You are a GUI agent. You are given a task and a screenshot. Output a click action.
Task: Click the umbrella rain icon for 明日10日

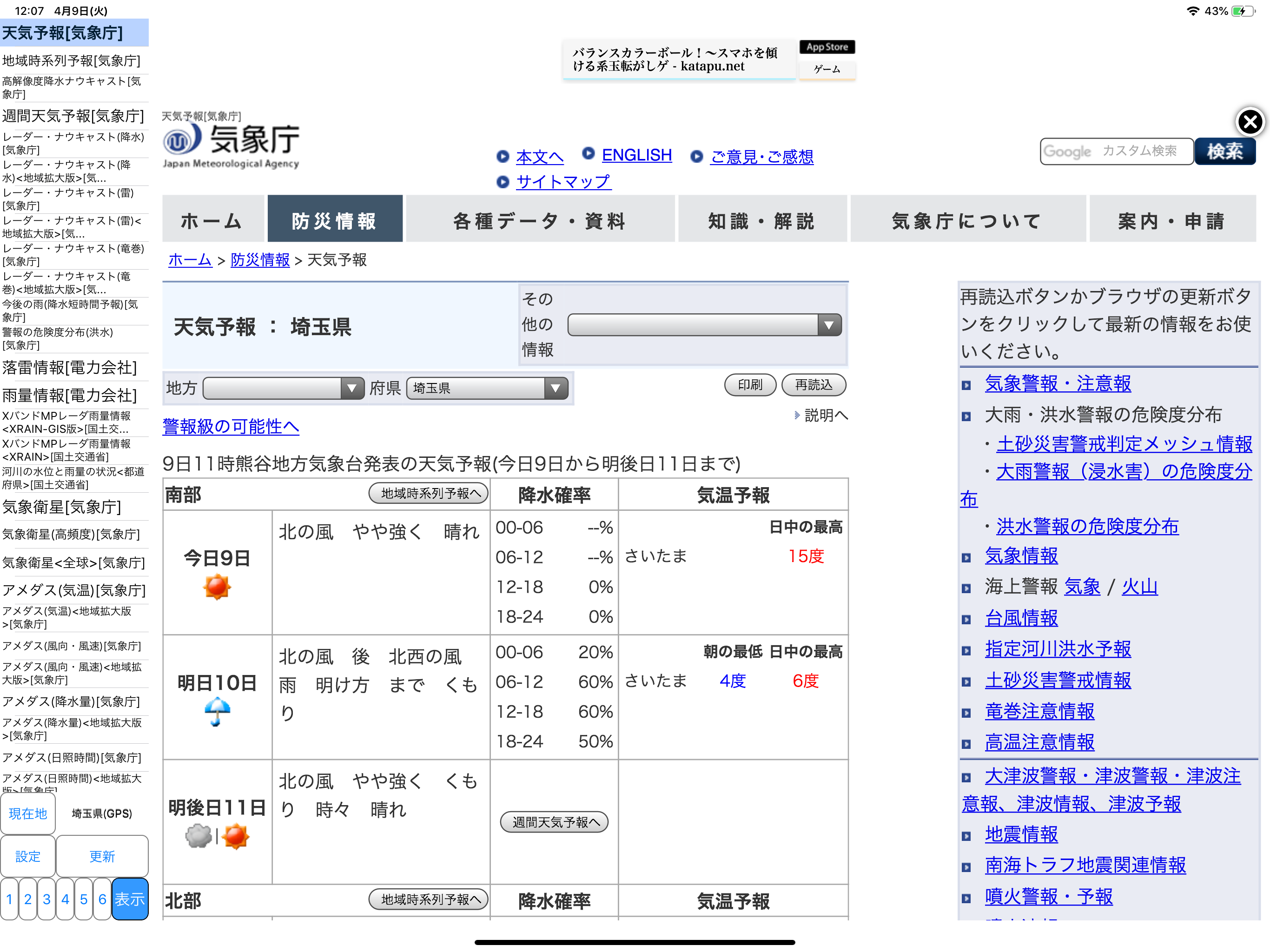click(x=217, y=711)
